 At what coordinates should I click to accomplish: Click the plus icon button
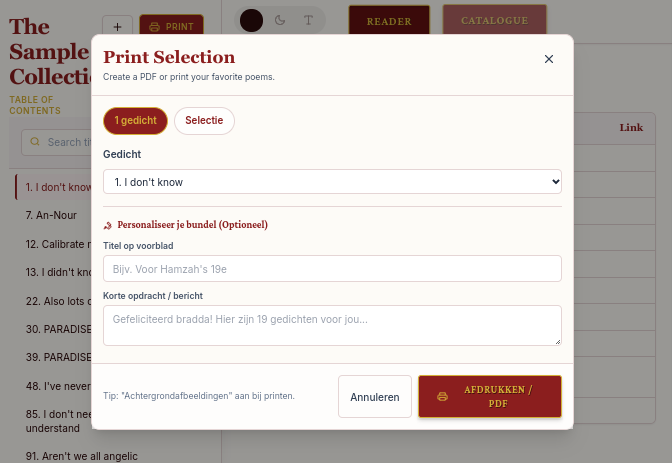click(x=117, y=26)
